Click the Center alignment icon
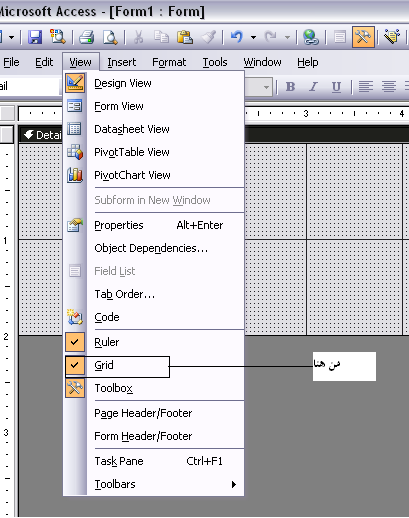Screen dimensions: 409x518 point(388,87)
